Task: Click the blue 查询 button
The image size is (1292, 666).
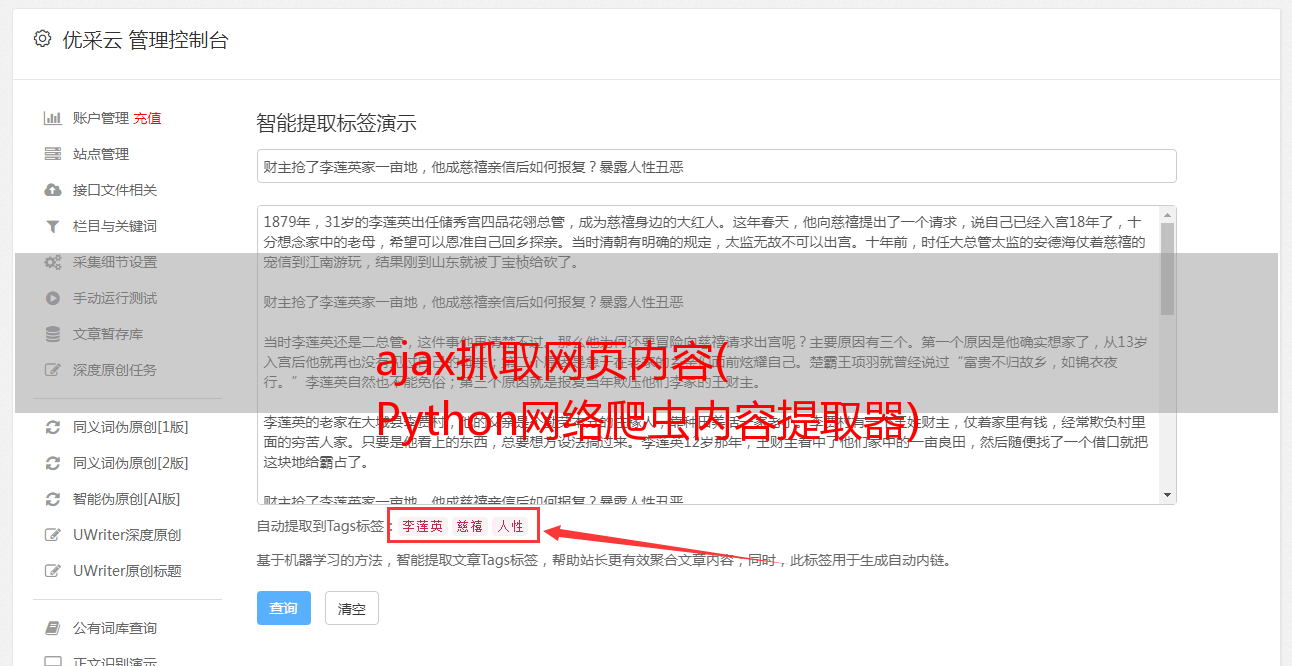Action: [284, 608]
